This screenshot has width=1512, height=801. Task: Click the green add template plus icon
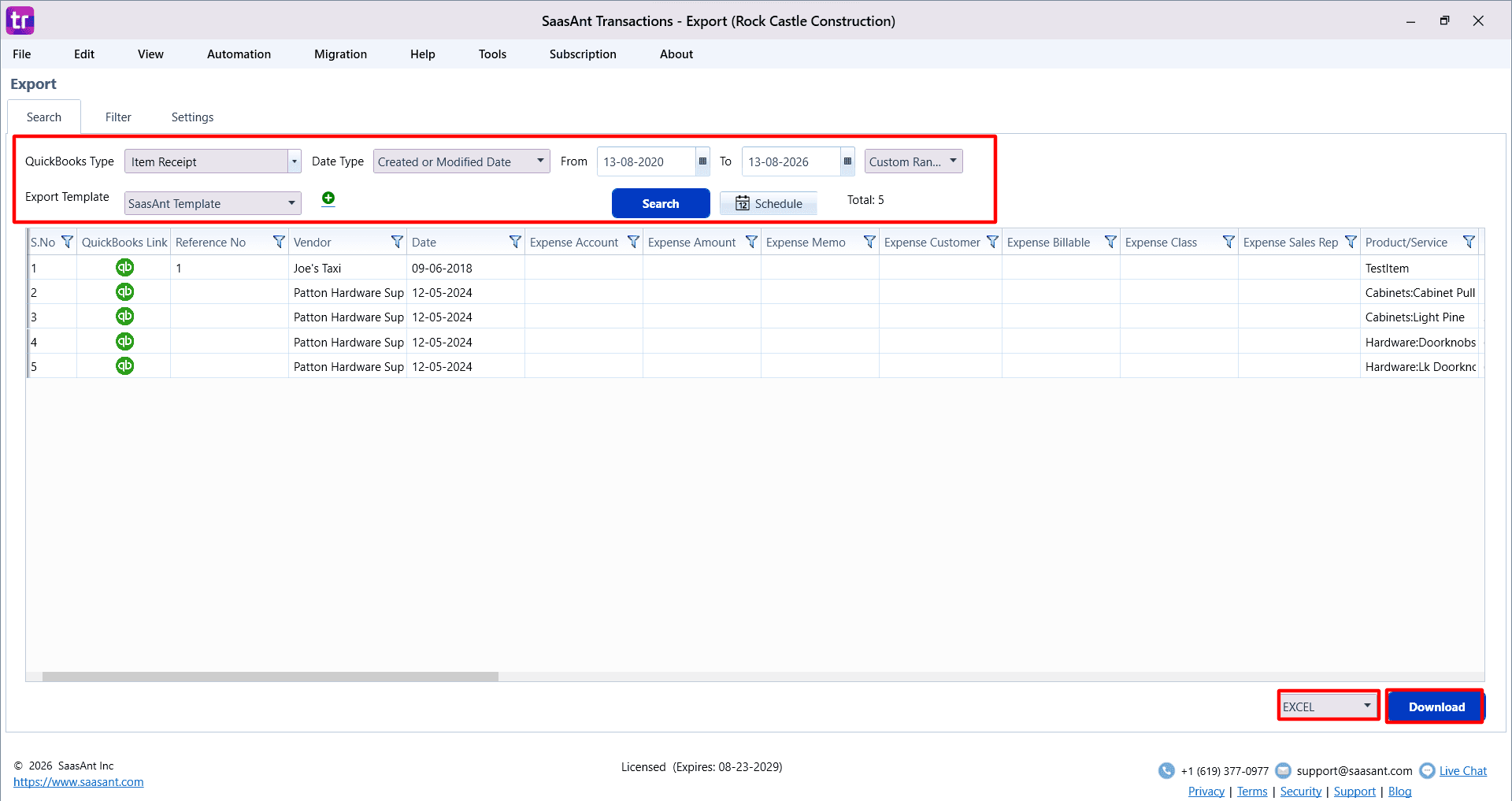(328, 198)
